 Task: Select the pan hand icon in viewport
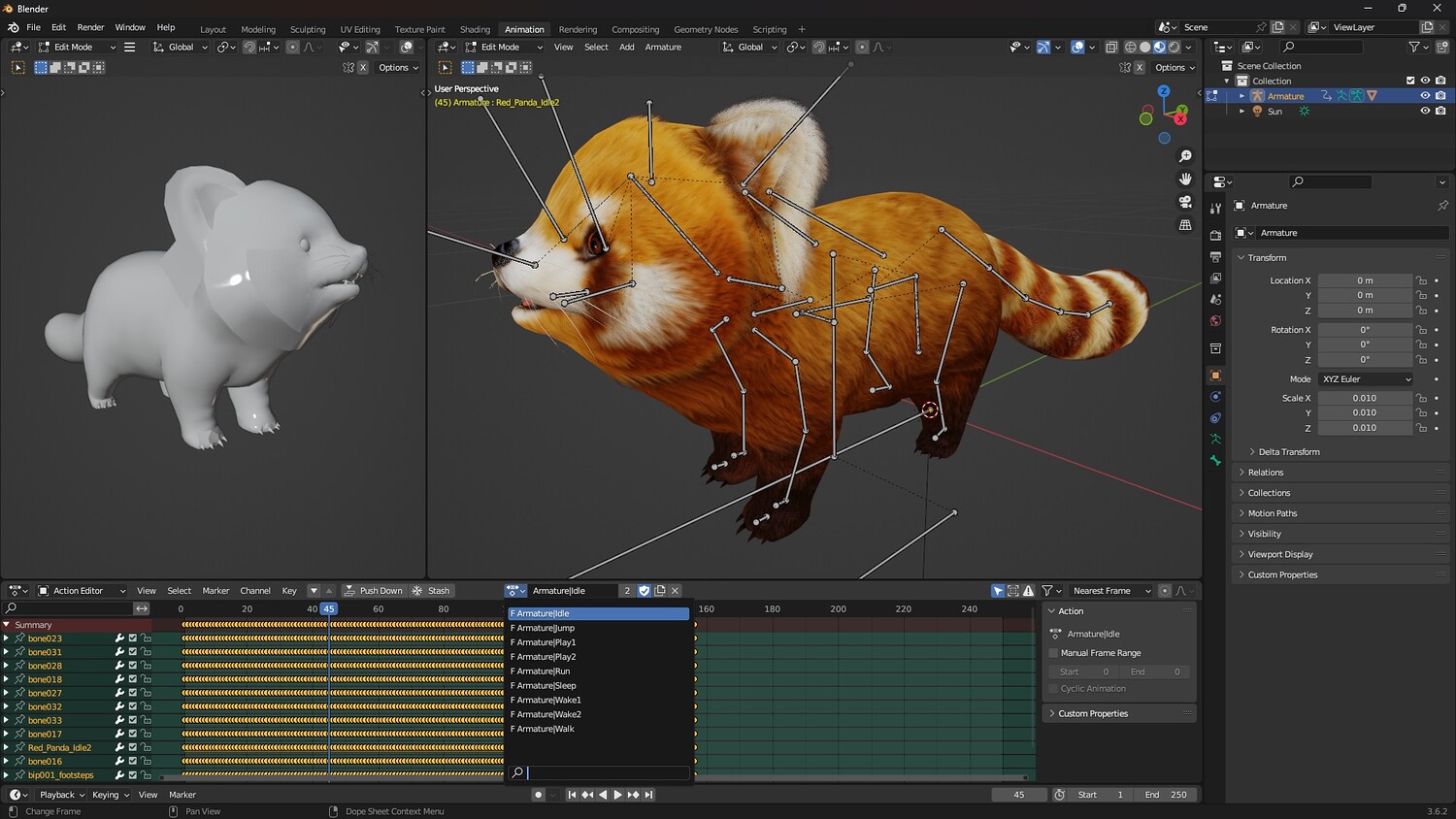[1185, 179]
